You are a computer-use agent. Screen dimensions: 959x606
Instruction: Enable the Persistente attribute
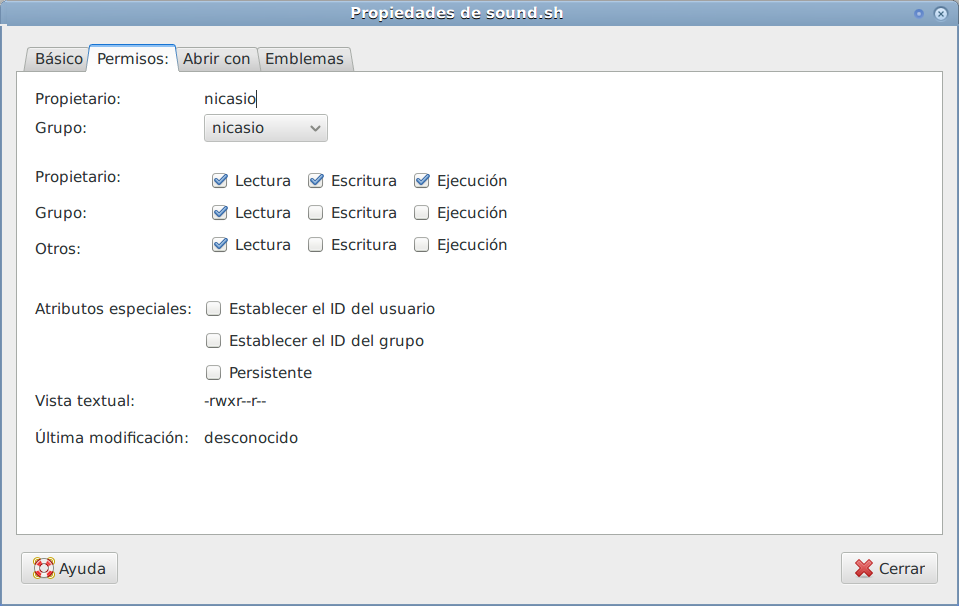213,373
